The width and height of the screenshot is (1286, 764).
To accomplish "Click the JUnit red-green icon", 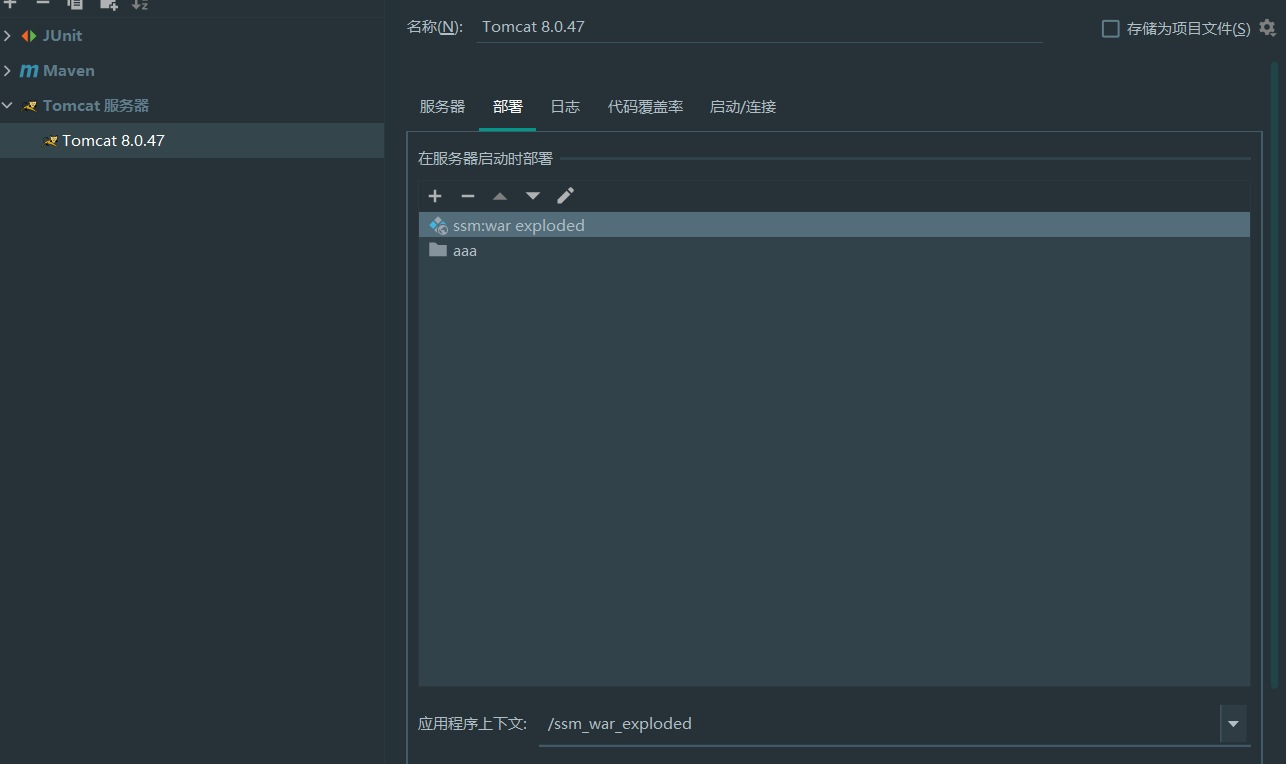I will point(29,36).
